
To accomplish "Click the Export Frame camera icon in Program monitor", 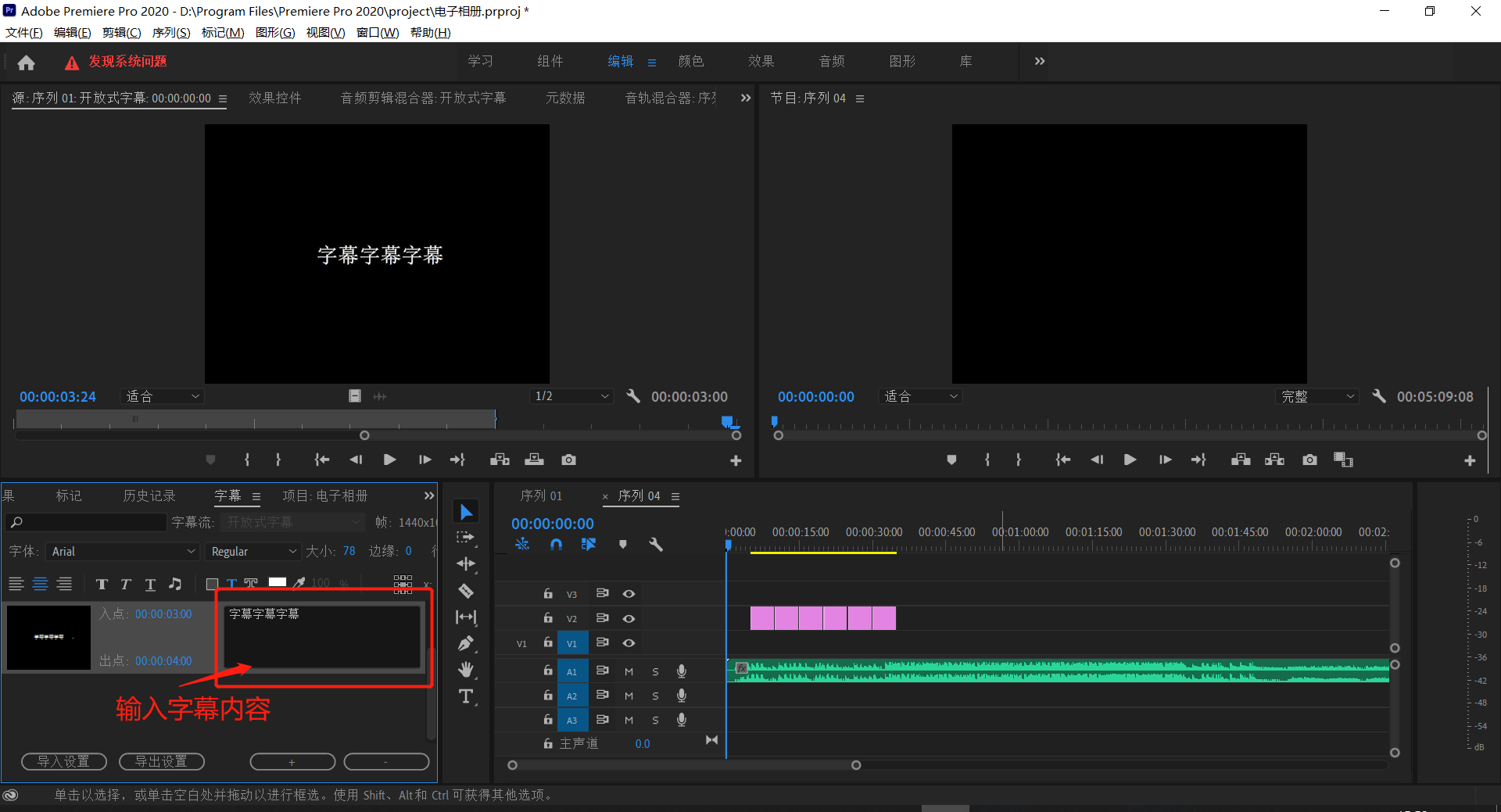I will tap(1309, 460).
